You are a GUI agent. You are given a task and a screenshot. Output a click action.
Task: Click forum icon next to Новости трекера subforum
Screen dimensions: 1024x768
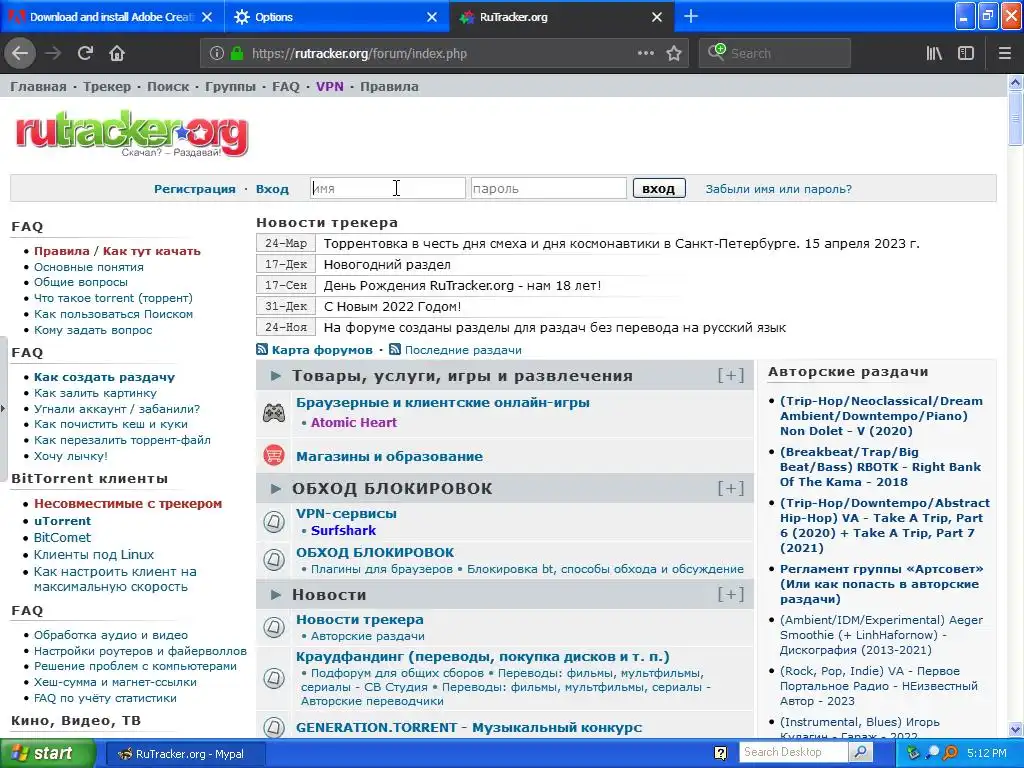(274, 627)
